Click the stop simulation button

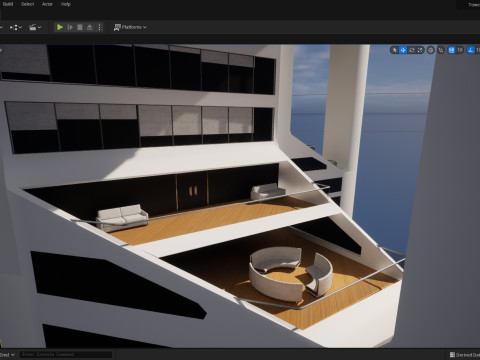tap(80, 27)
